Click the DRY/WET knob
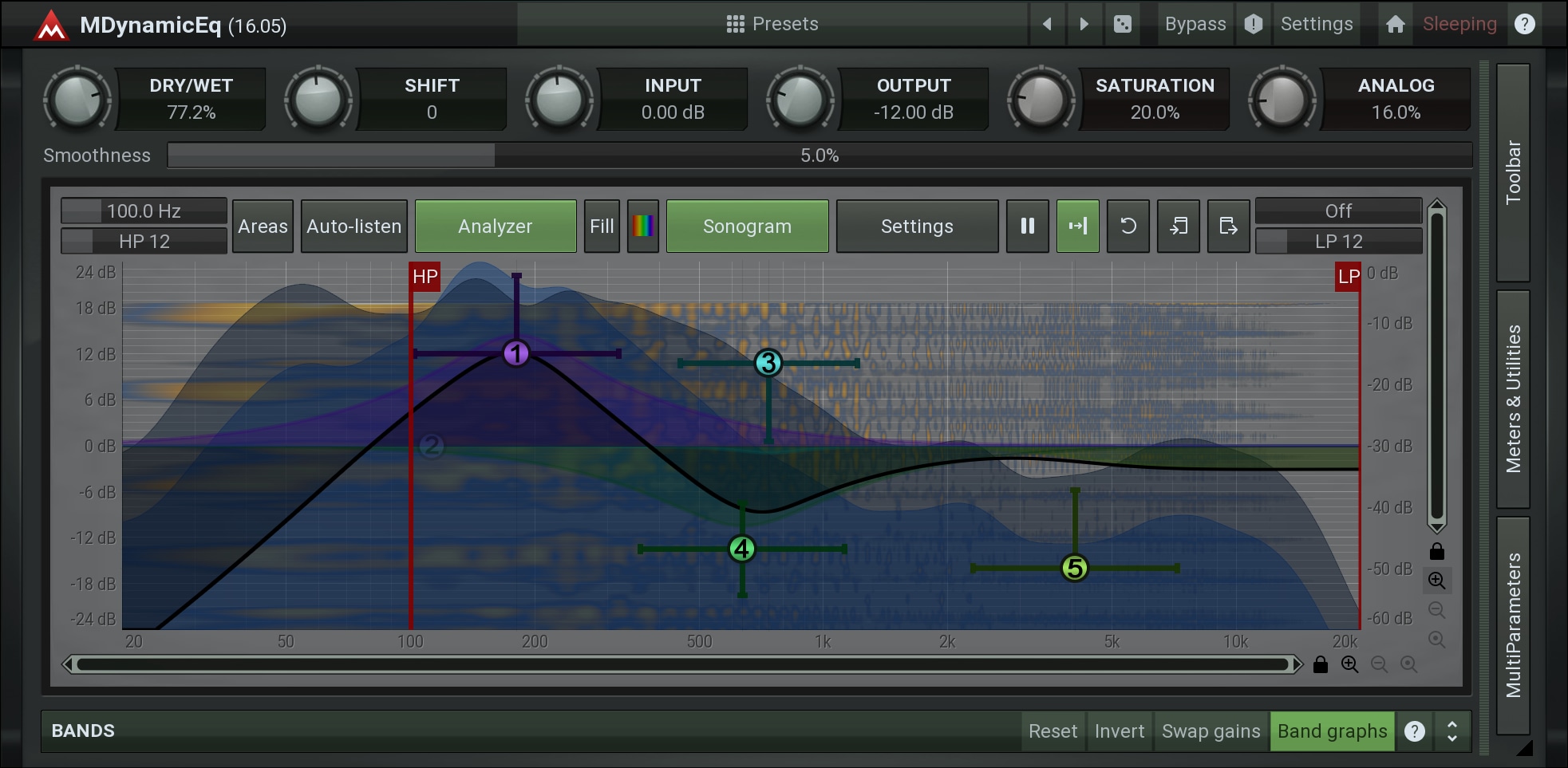The width and height of the screenshot is (1568, 768). (x=77, y=100)
